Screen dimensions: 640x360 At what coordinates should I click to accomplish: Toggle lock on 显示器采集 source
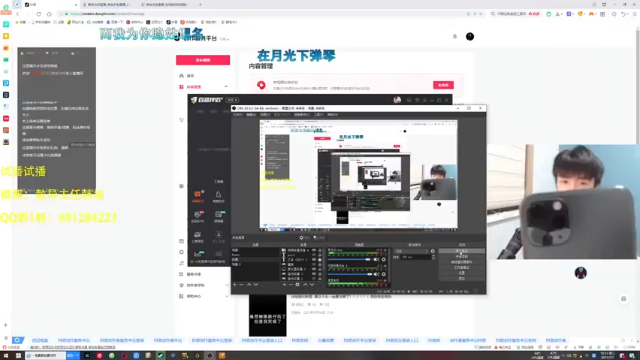[320, 269]
